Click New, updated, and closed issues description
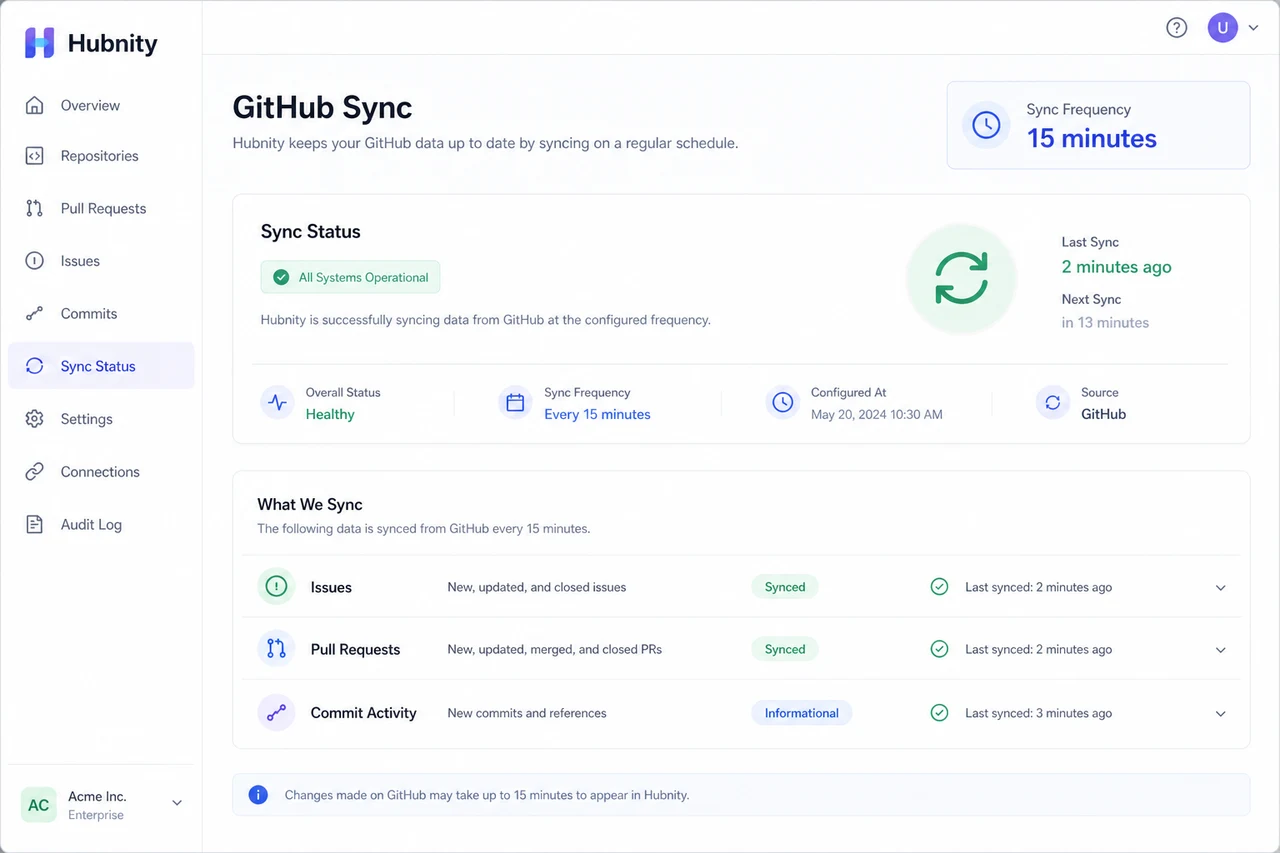 [537, 587]
